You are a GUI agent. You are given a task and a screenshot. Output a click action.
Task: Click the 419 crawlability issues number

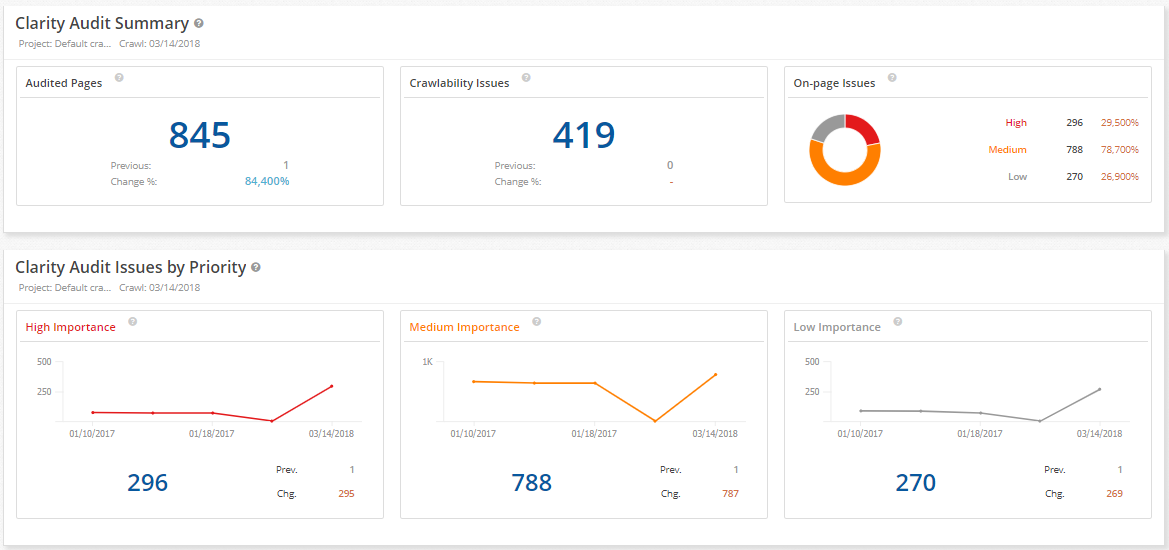[584, 135]
